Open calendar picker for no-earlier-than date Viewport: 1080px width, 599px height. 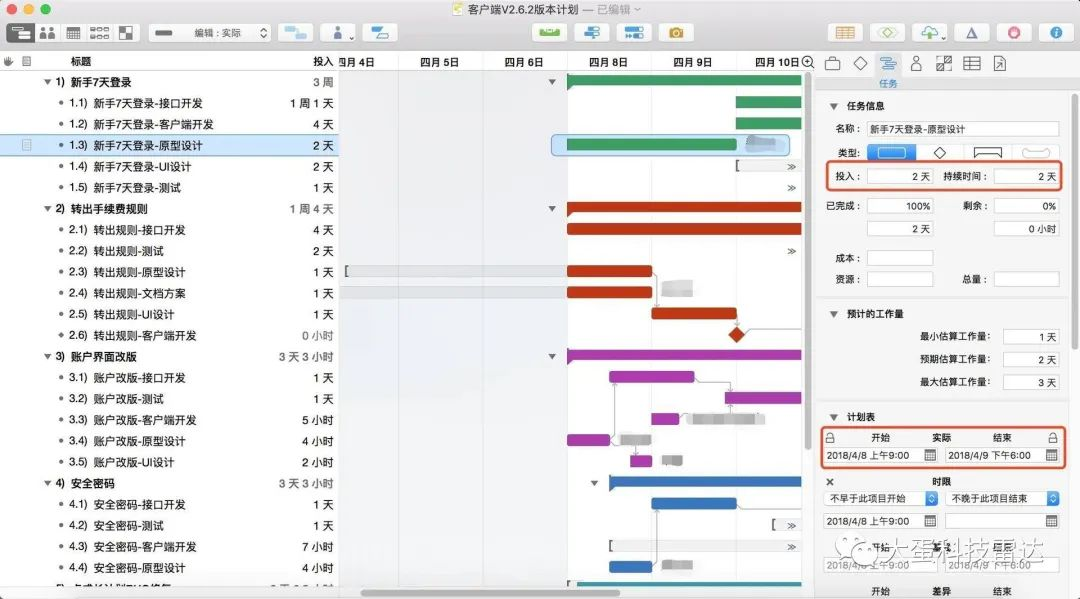click(x=930, y=521)
